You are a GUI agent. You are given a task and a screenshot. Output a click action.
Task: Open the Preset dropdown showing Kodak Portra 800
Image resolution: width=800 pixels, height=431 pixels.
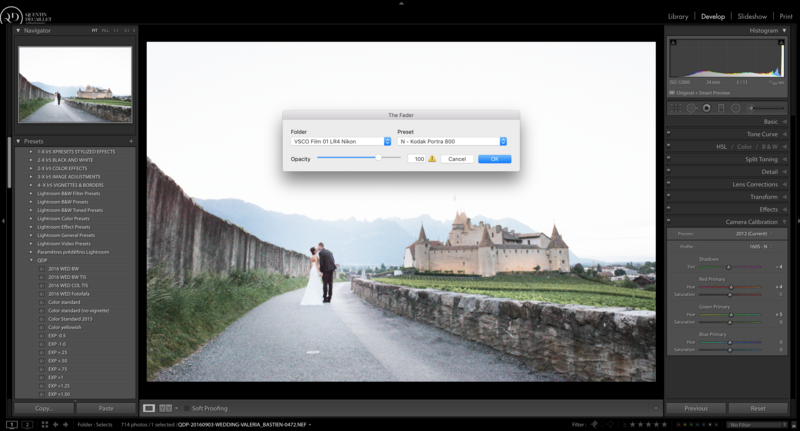pos(452,141)
